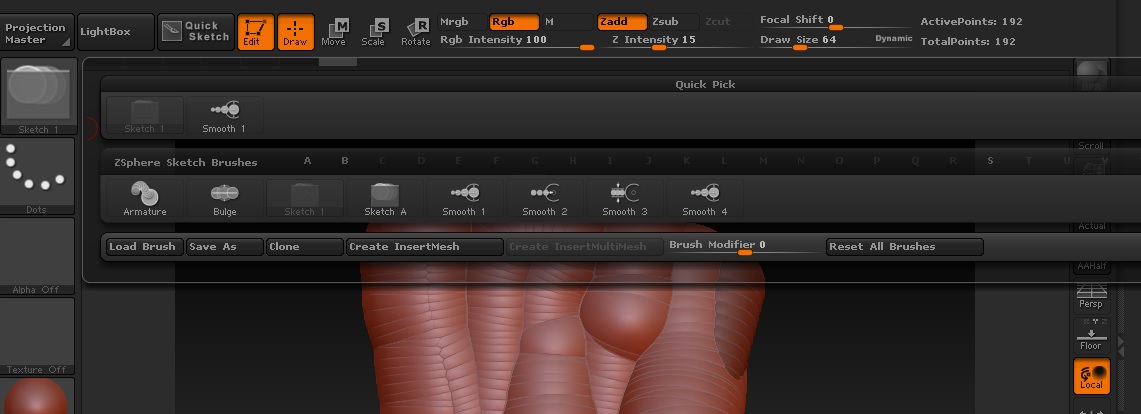
Task: Click the Quick Pick header
Action: [x=704, y=84]
